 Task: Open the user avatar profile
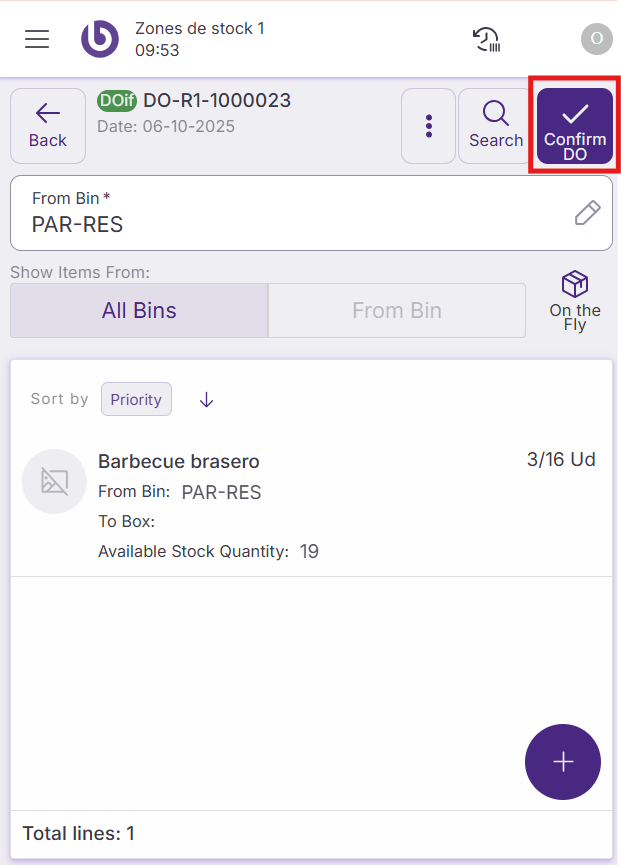click(596, 39)
